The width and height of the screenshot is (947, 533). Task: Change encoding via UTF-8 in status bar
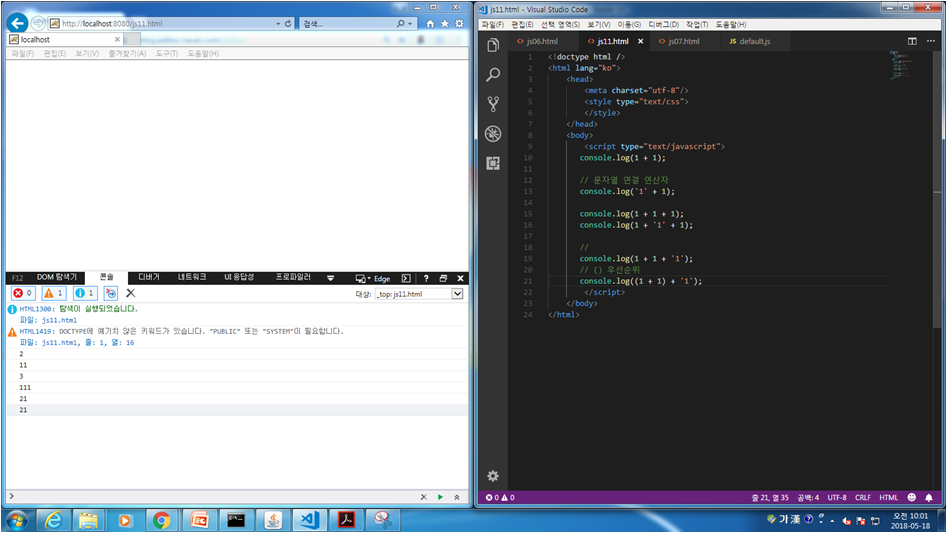(x=836, y=497)
